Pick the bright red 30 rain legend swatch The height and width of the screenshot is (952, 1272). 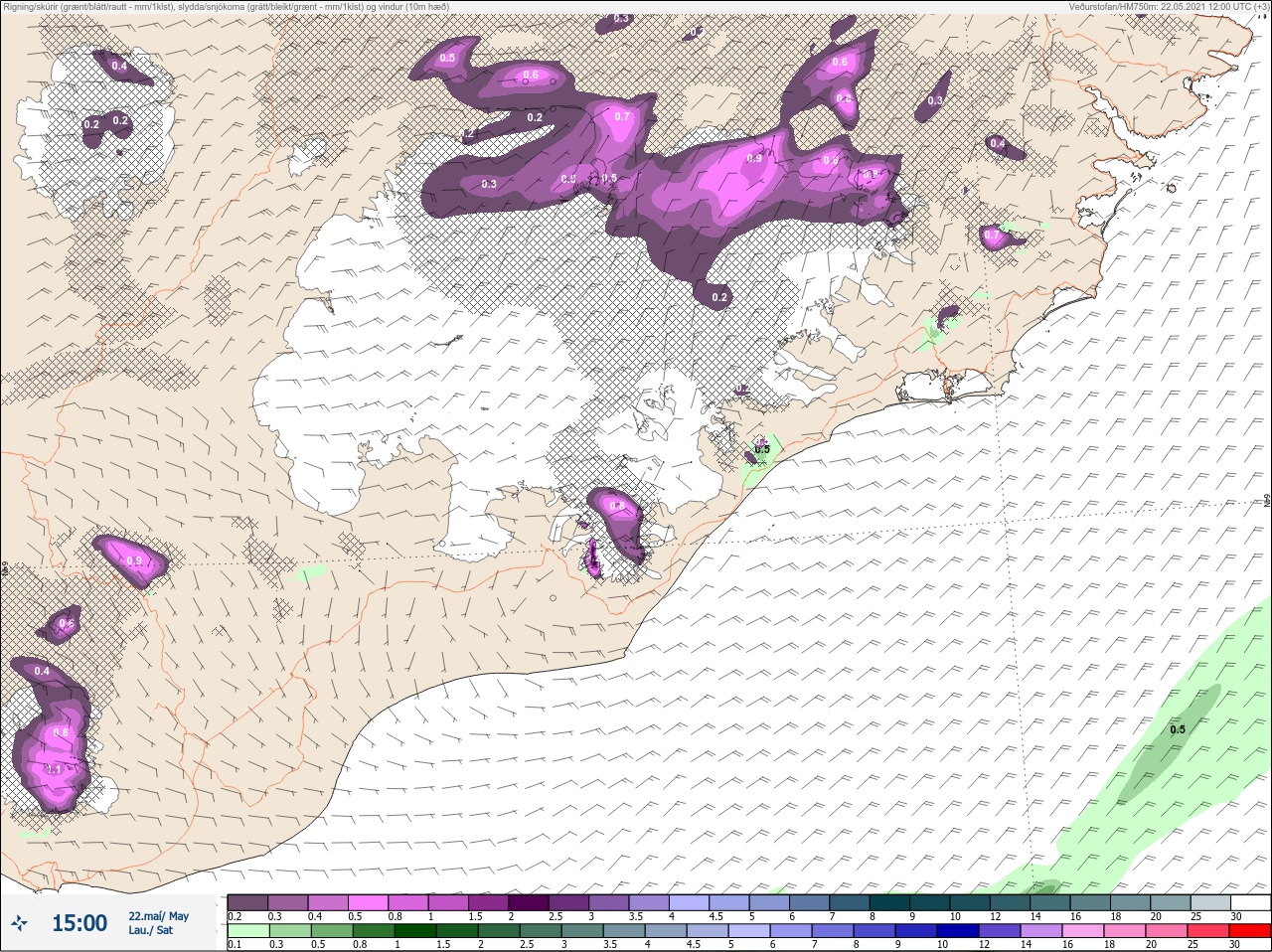[x=1250, y=931]
